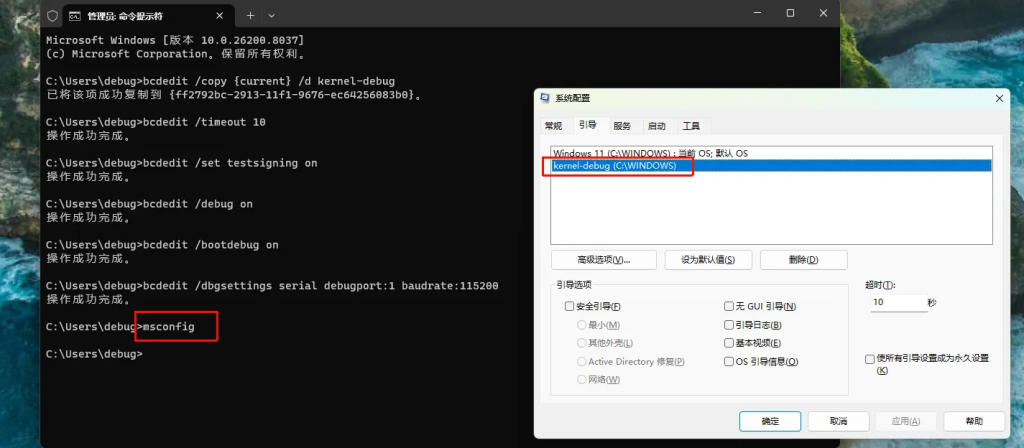Click the bcdedit /bootdebug on line

pos(163,245)
